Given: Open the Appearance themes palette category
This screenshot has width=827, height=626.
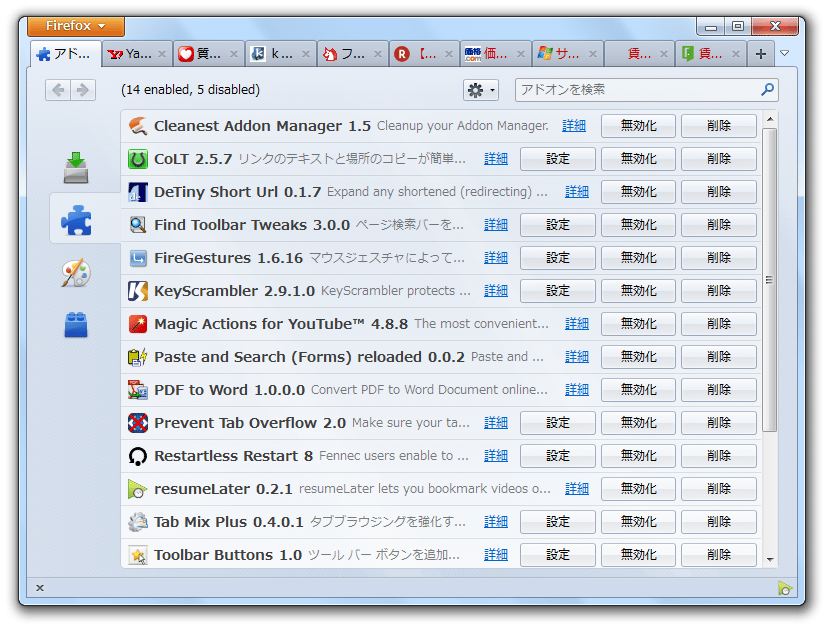Looking at the screenshot, I should click(x=76, y=273).
